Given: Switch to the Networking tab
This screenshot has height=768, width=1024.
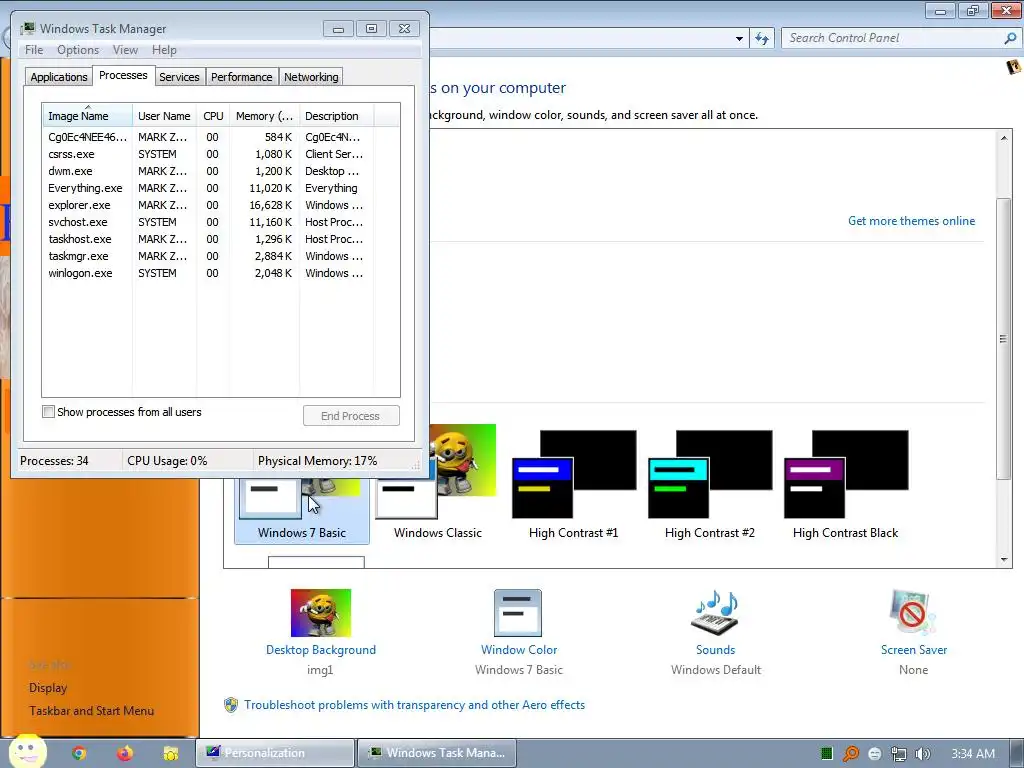Looking at the screenshot, I should [311, 77].
